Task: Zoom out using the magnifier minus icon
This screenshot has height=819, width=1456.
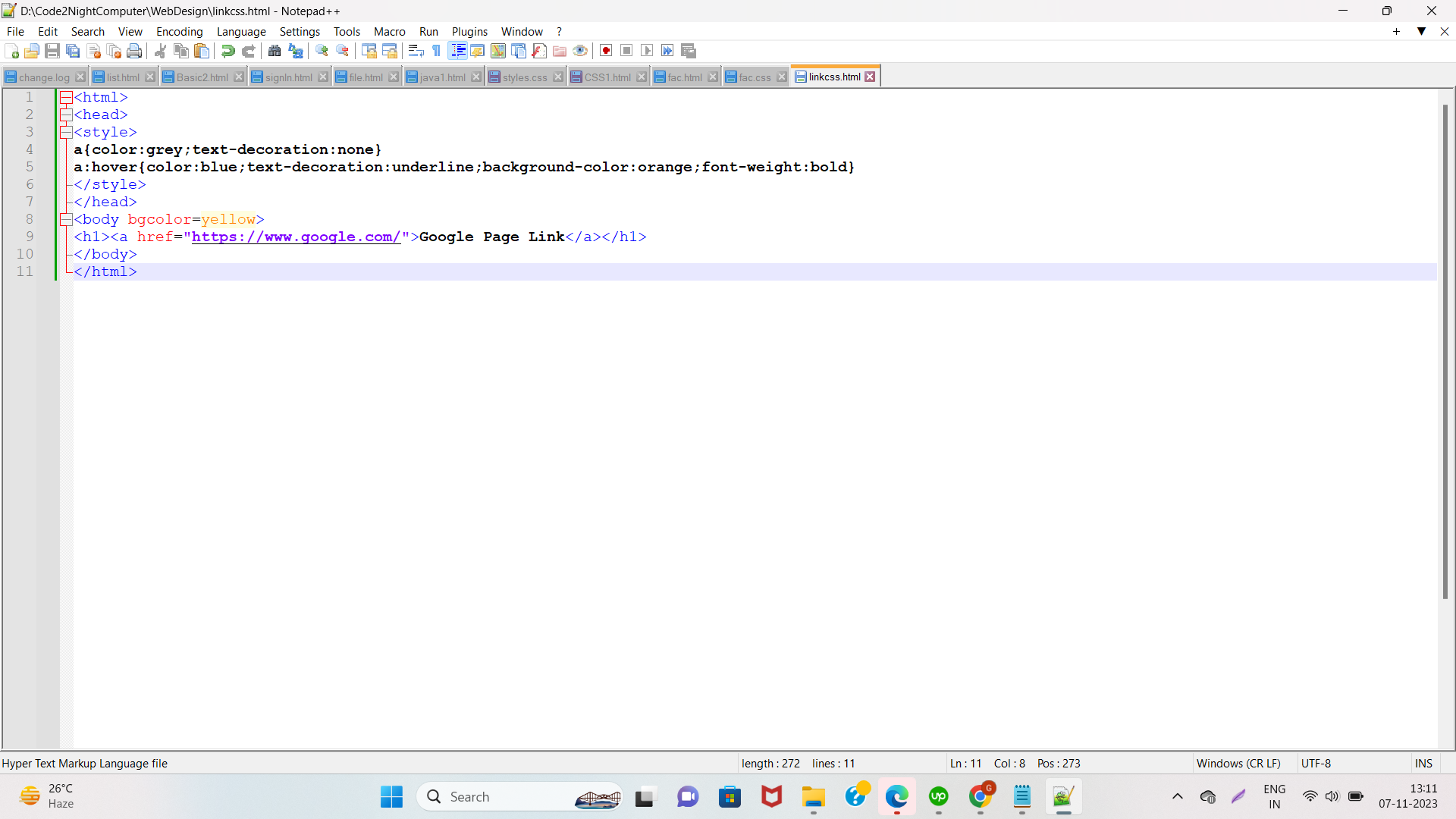Action: click(x=343, y=51)
